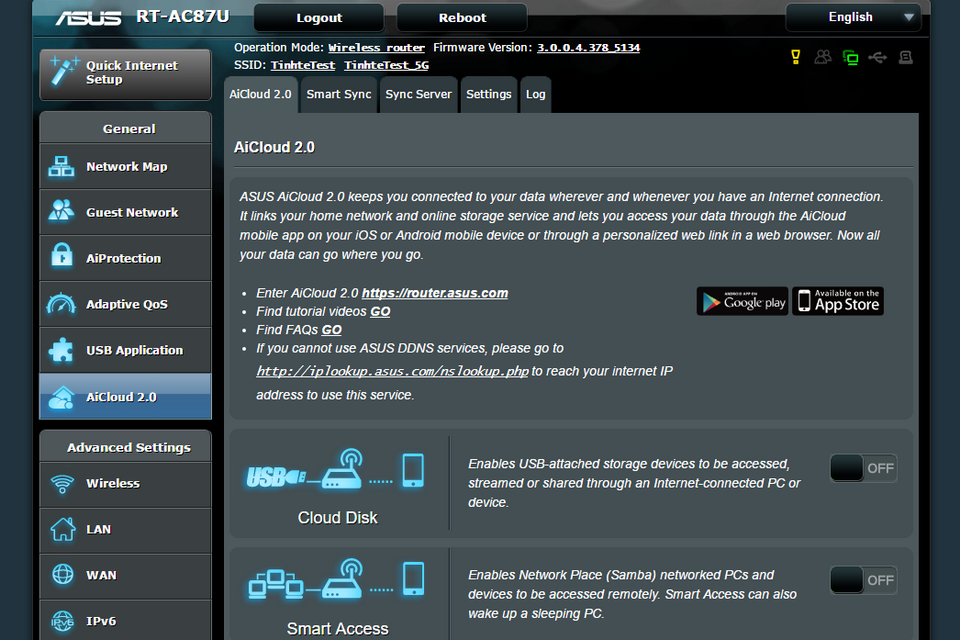Click the AiProtection padlock icon
Screen dimensions: 960x640
(x=61, y=256)
